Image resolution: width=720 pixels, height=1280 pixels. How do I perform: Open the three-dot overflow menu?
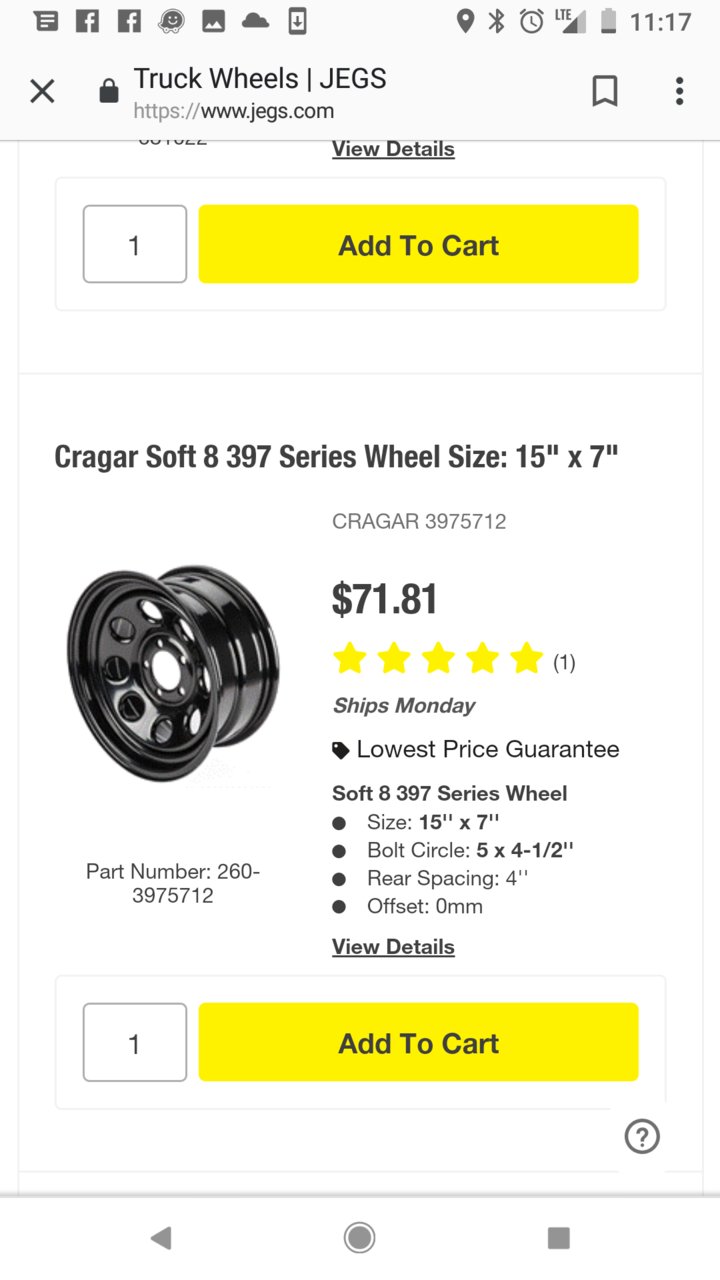click(x=679, y=92)
